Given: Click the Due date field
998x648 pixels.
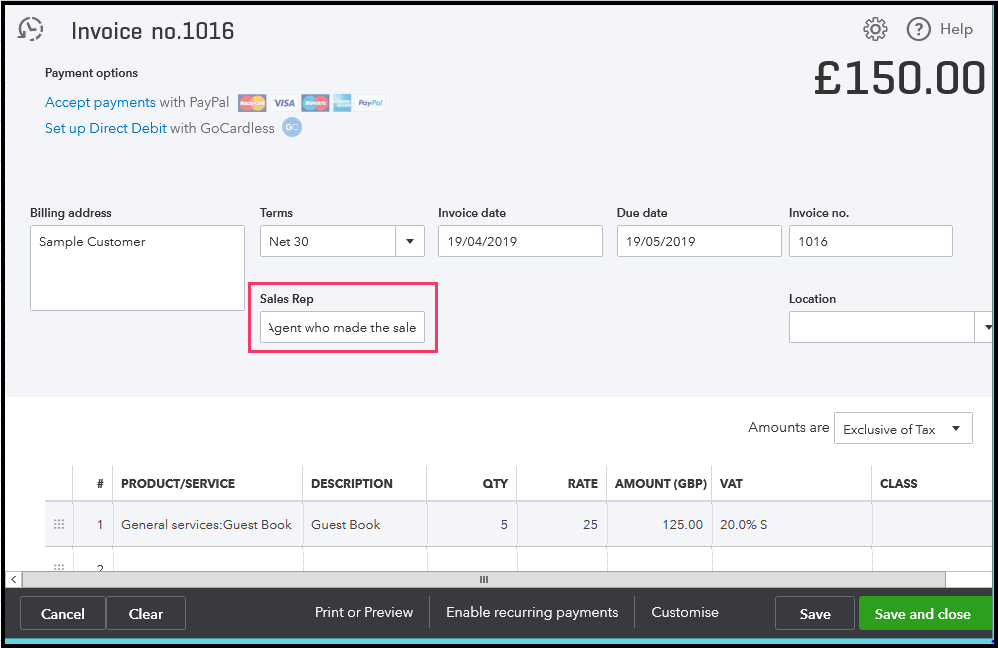Looking at the screenshot, I should tap(699, 241).
